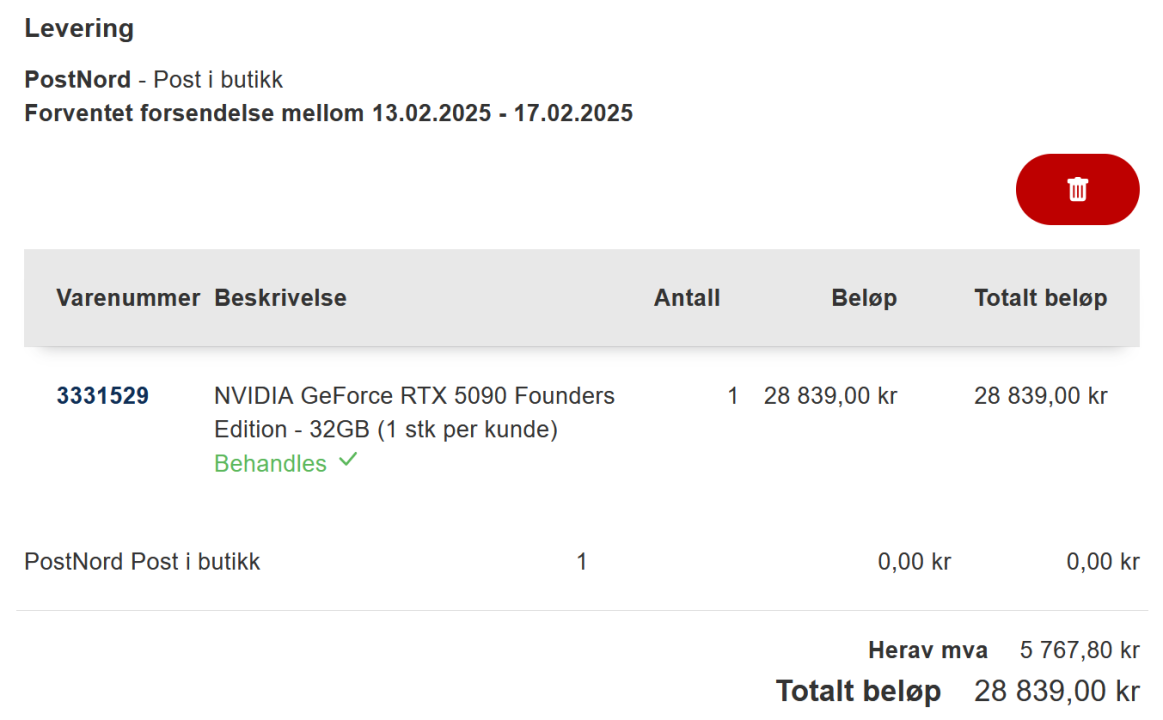Click the graphics card quantity value 1

pos(732,396)
